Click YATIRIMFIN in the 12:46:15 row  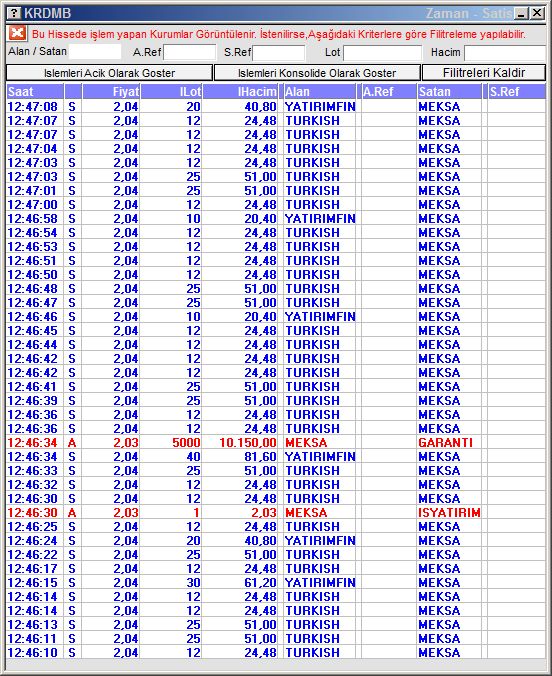[x=320, y=582]
